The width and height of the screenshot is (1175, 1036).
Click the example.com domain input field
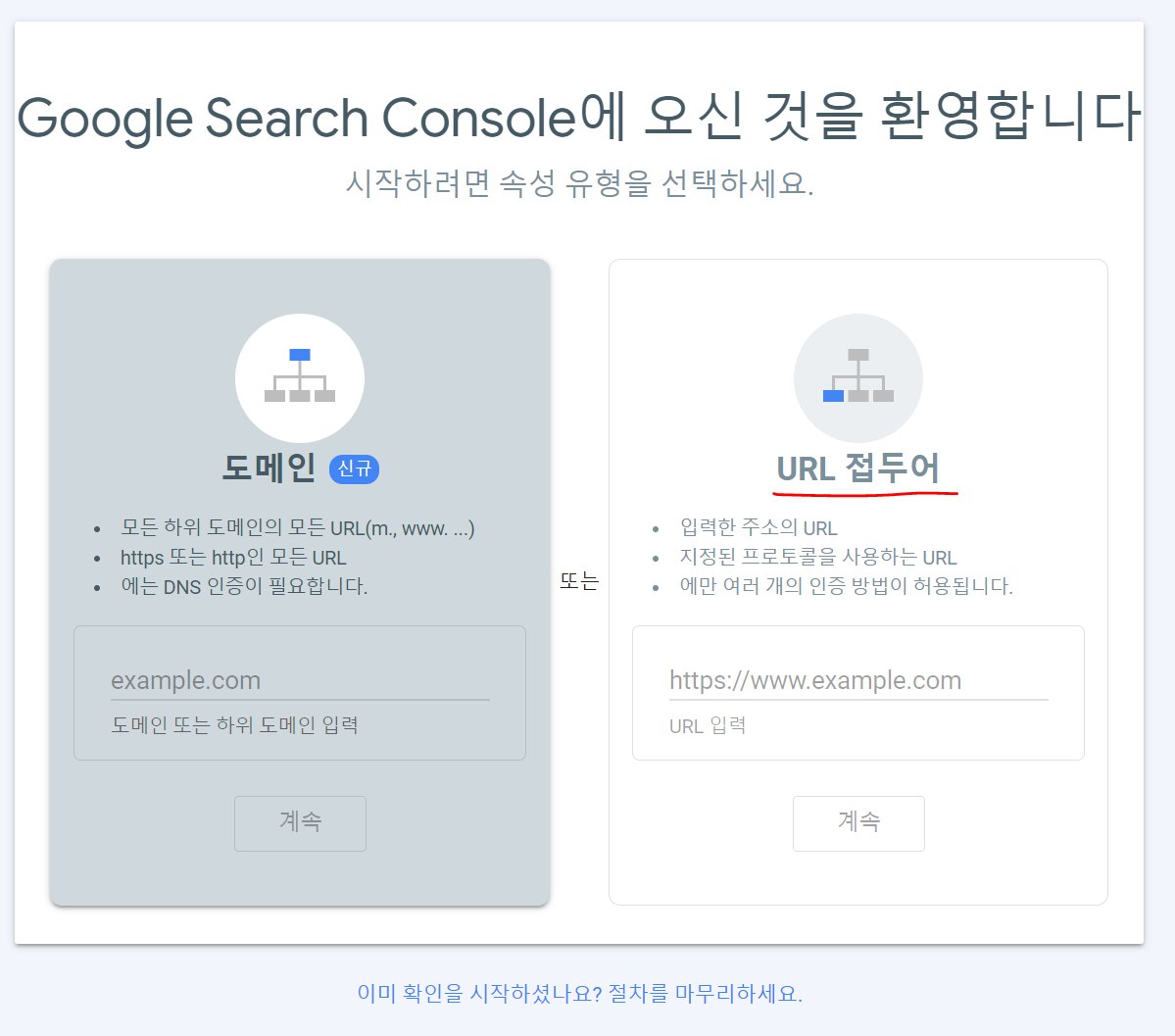coord(300,680)
